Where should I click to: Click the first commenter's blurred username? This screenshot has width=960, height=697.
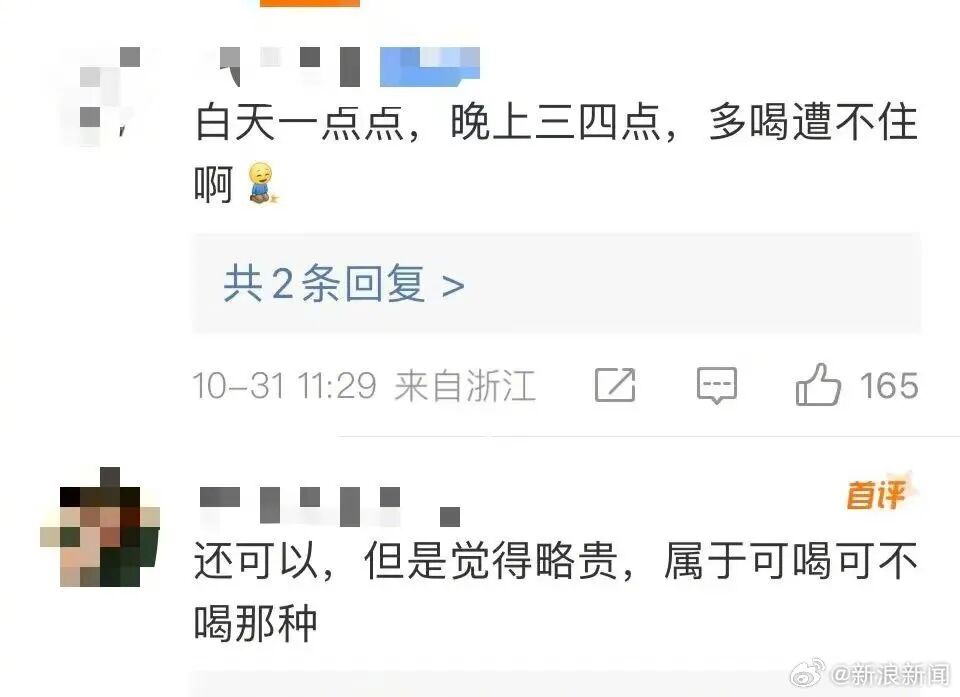[x=289, y=66]
